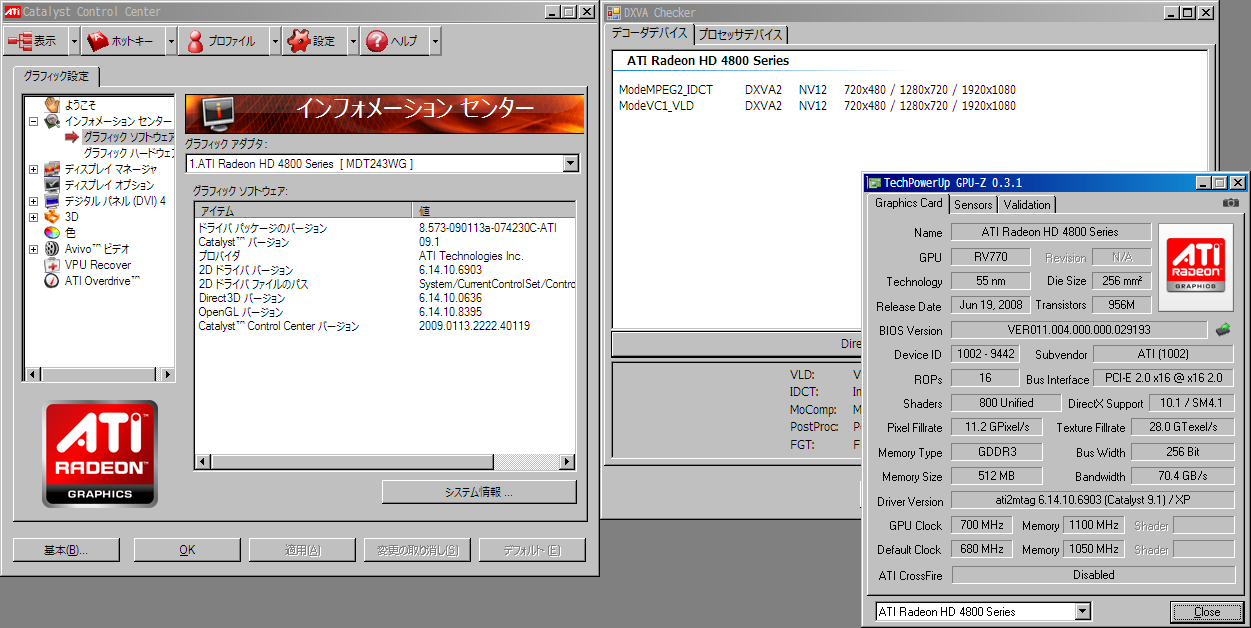Click the VPU Recover icon

pos(52,265)
